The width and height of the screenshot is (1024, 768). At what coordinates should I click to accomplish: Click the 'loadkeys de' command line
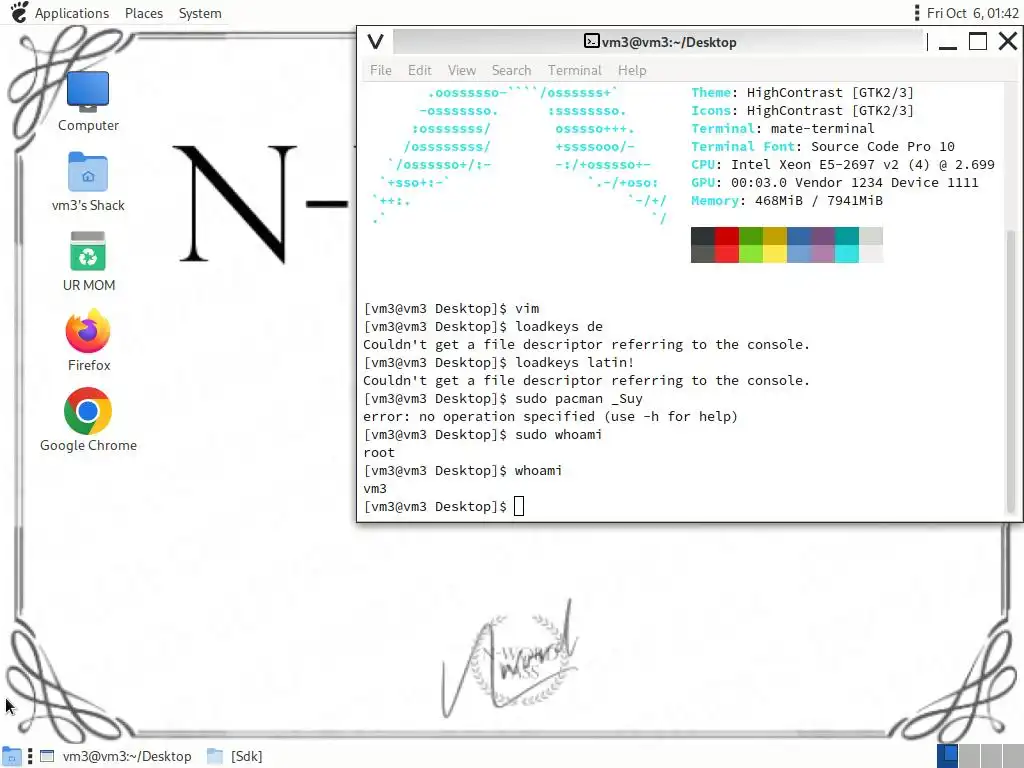pyautogui.click(x=483, y=327)
